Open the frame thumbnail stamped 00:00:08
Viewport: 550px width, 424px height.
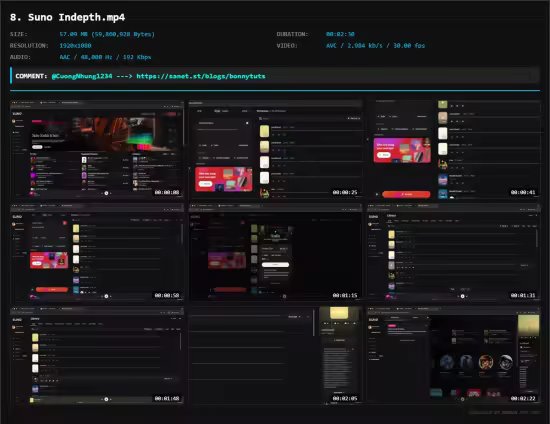point(97,149)
